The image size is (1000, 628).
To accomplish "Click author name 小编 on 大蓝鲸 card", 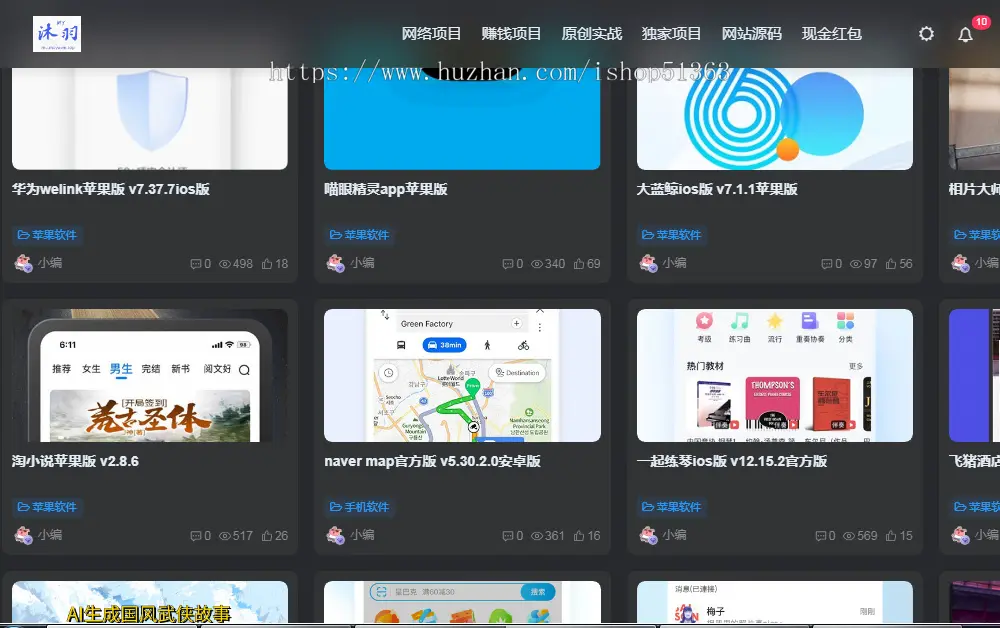I will tap(674, 263).
